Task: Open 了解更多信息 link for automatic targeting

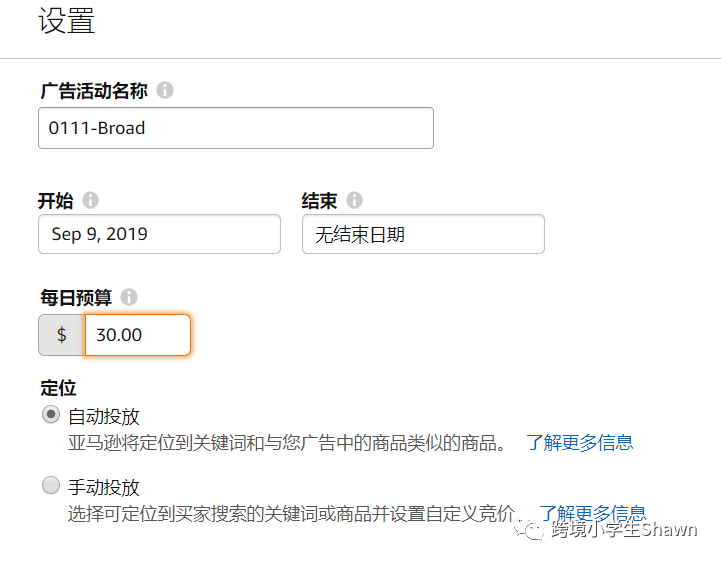Action: [x=580, y=442]
